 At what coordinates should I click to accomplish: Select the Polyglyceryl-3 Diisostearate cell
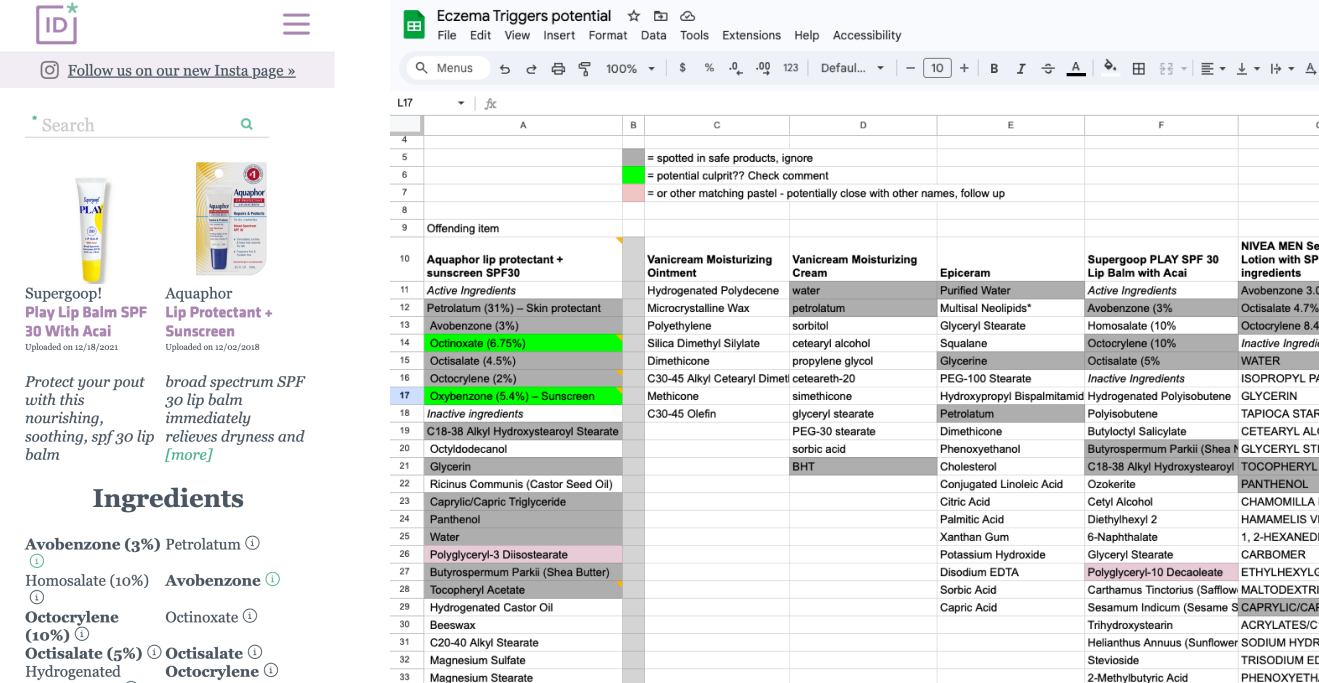[523, 554]
